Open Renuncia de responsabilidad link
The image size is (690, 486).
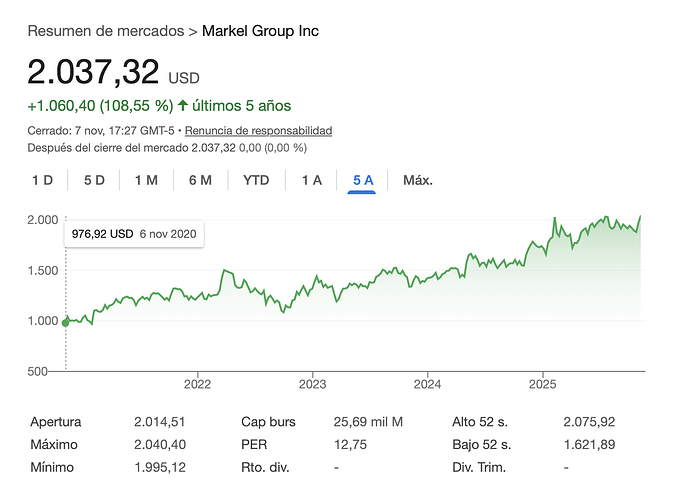258,131
